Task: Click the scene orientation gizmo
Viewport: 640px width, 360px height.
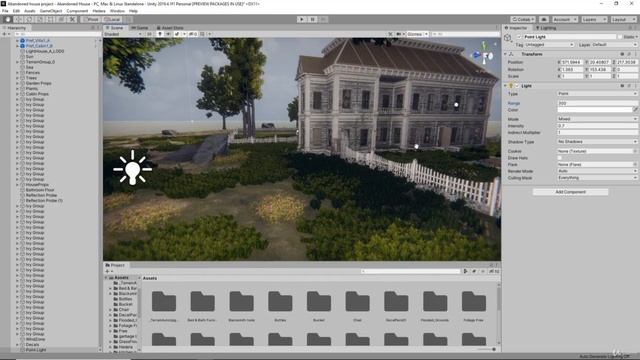Action: point(484,53)
